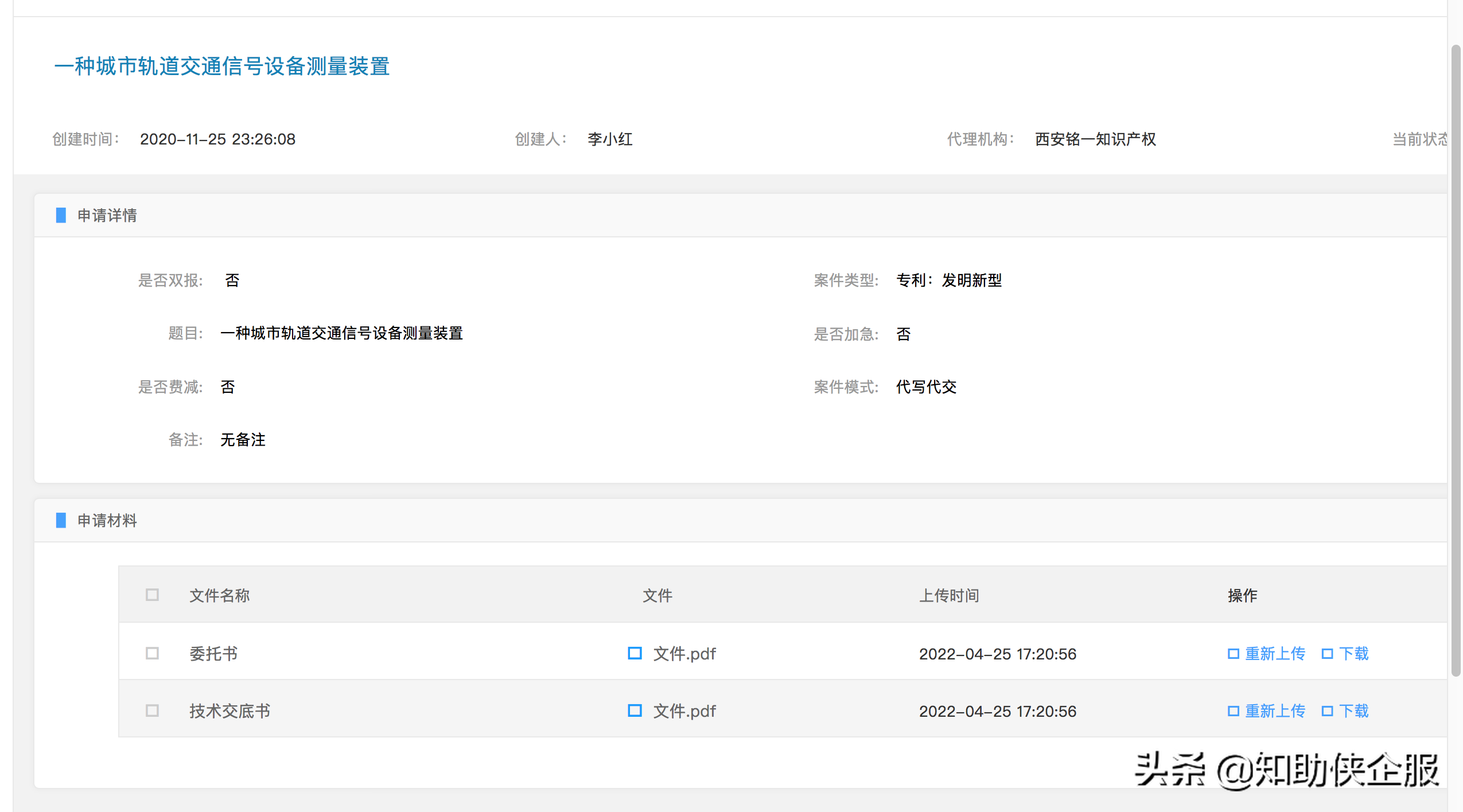Click the re-upload icon on the 技术交底书 row

[x=1233, y=710]
